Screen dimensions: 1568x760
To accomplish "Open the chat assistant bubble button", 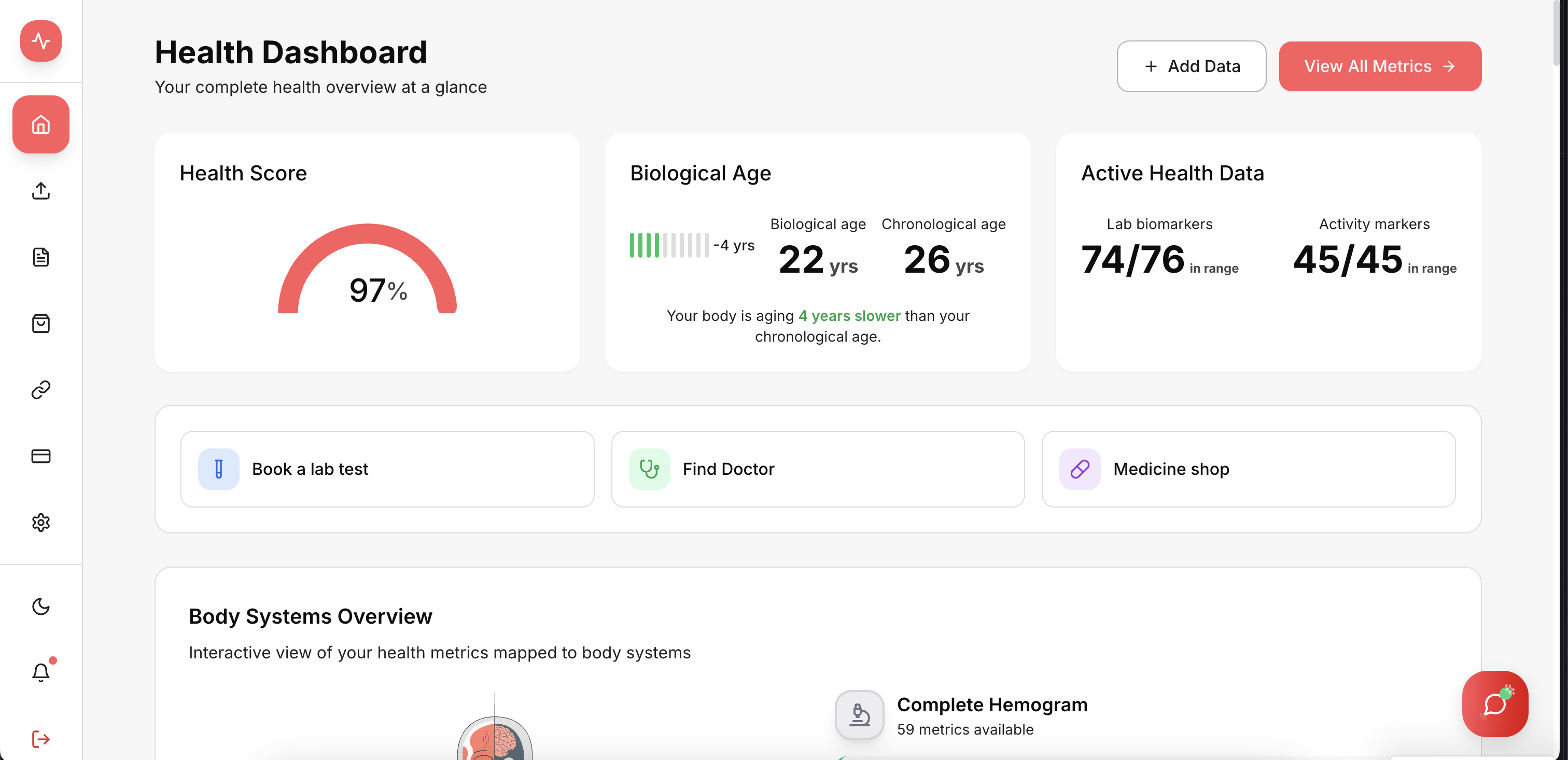I will [1494, 703].
